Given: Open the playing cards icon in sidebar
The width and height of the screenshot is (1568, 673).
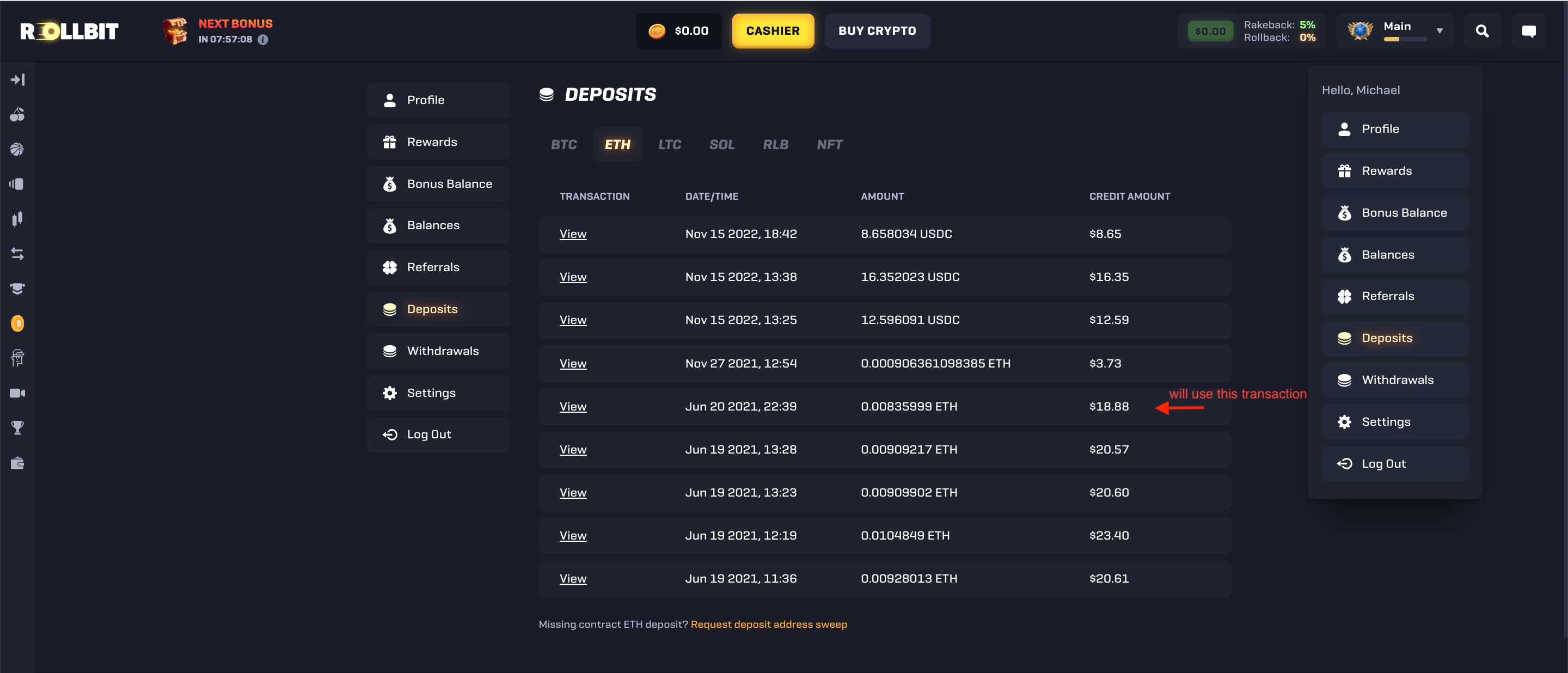Looking at the screenshot, I should click(x=17, y=183).
